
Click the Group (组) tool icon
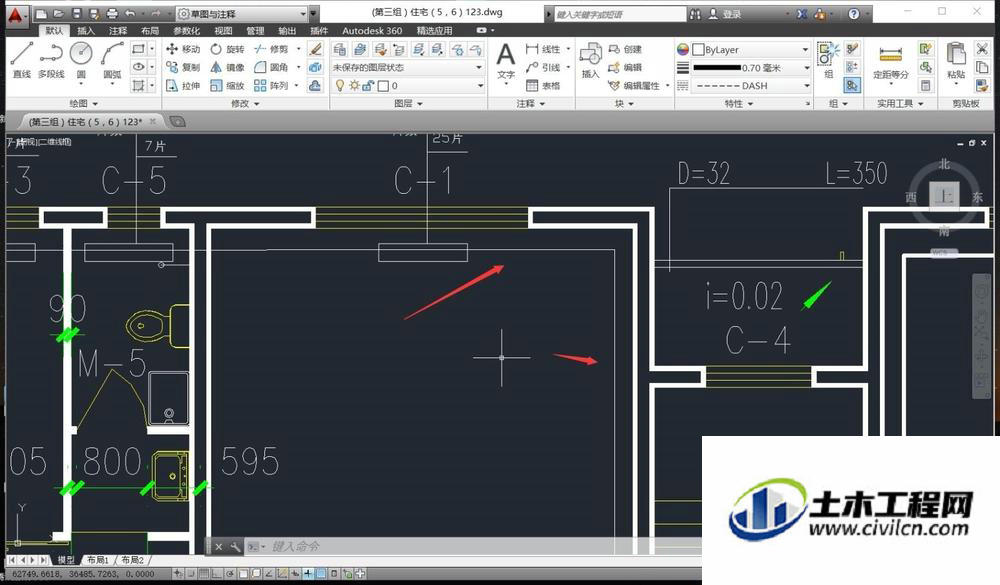click(828, 60)
